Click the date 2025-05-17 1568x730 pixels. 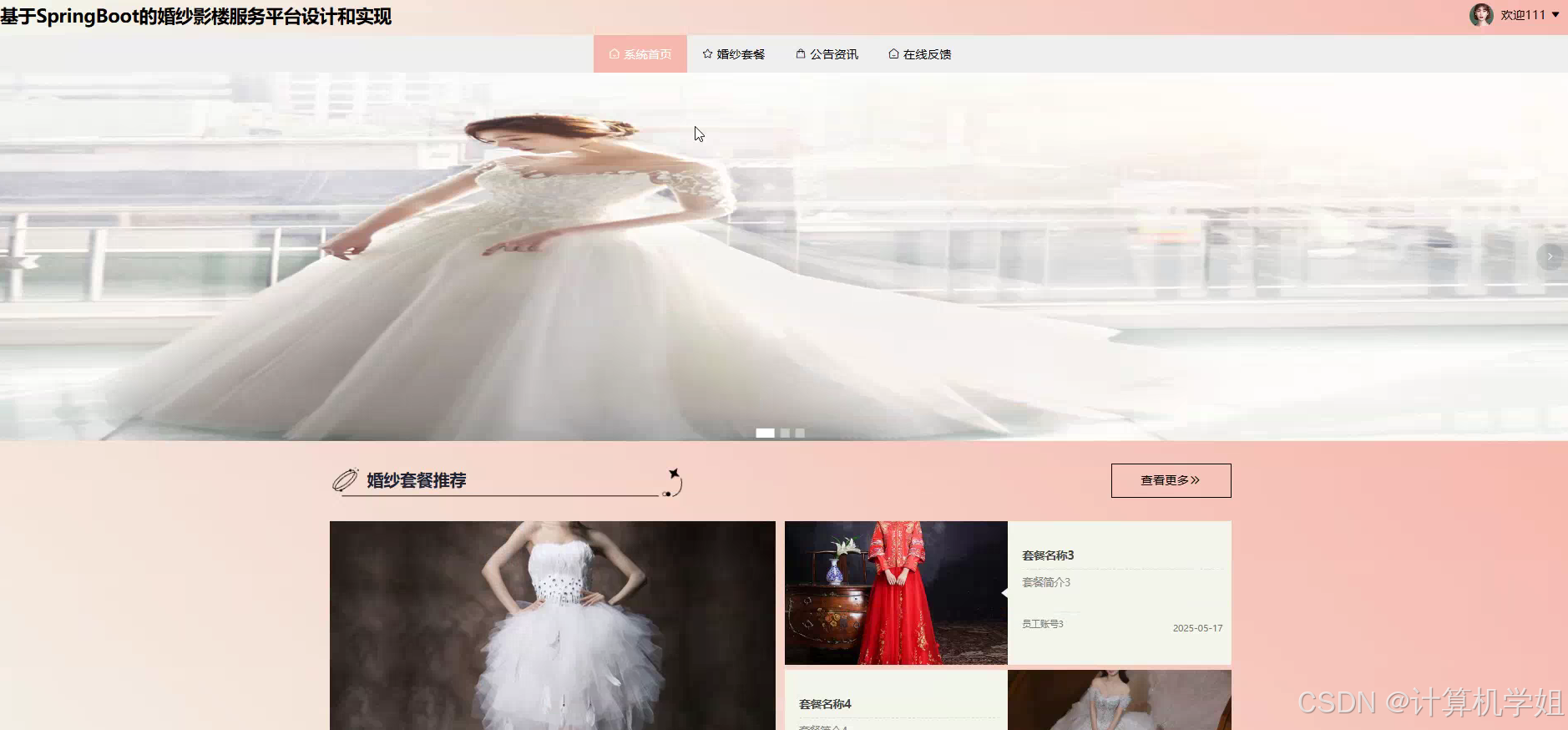pyautogui.click(x=1197, y=628)
